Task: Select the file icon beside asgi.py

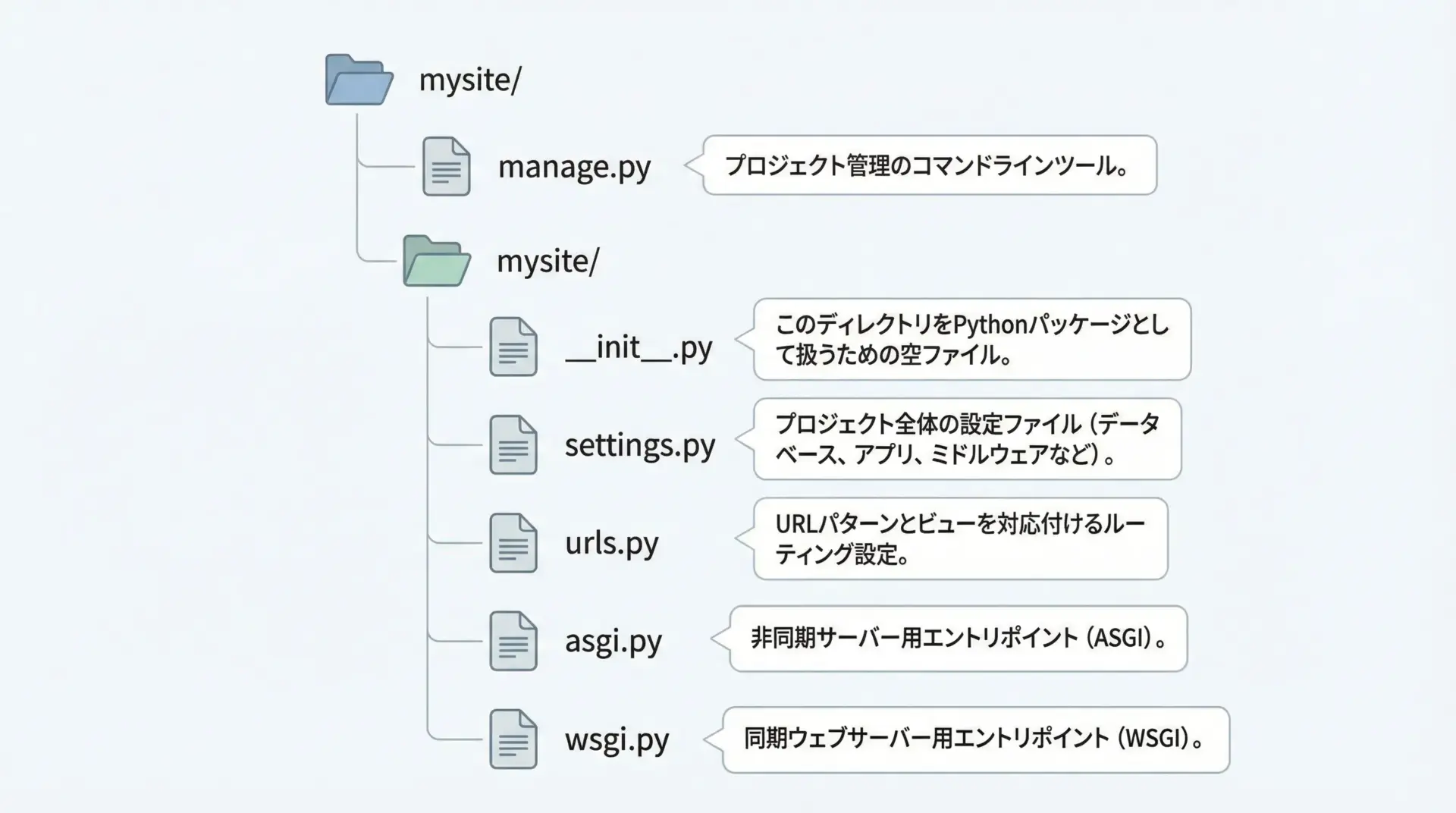Action: 513,641
